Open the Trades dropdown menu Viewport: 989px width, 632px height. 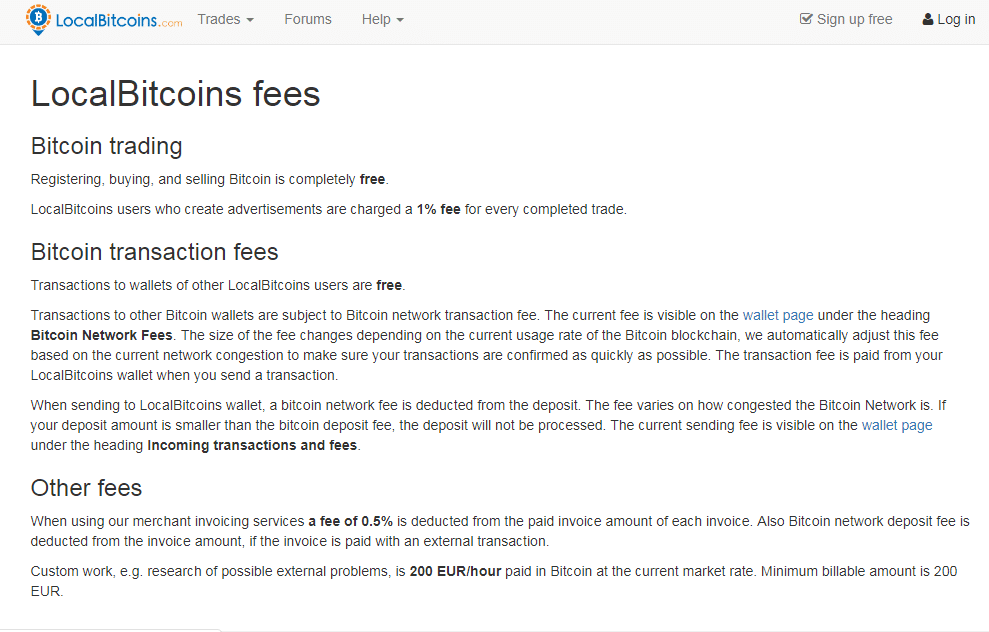[225, 20]
